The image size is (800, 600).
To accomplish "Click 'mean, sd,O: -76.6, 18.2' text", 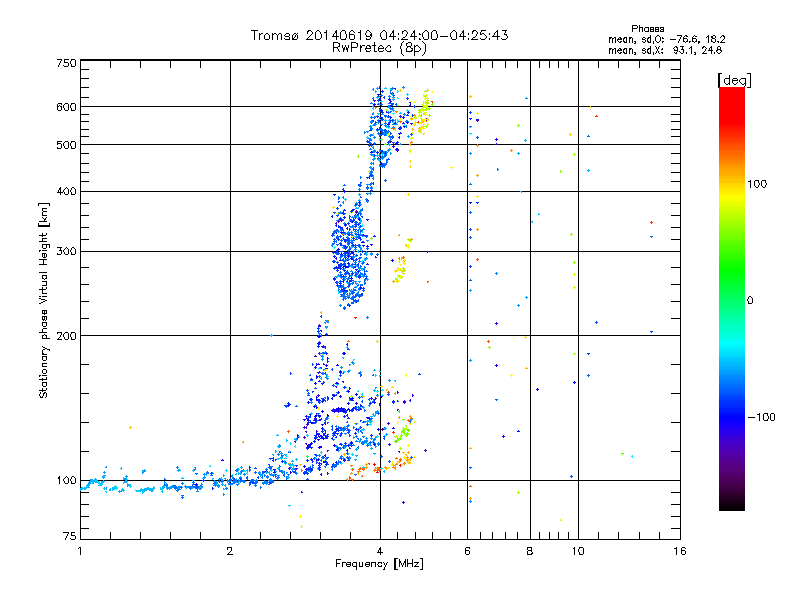I will pos(666,39).
